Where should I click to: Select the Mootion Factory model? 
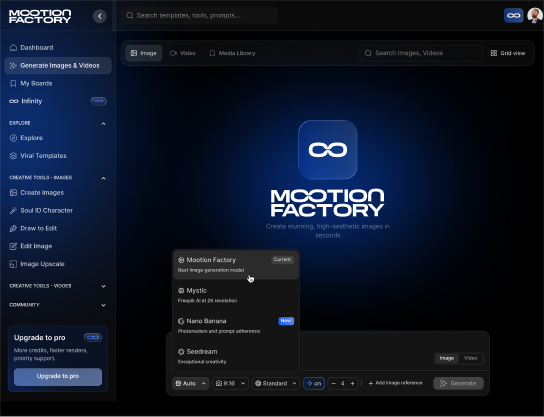click(236, 265)
